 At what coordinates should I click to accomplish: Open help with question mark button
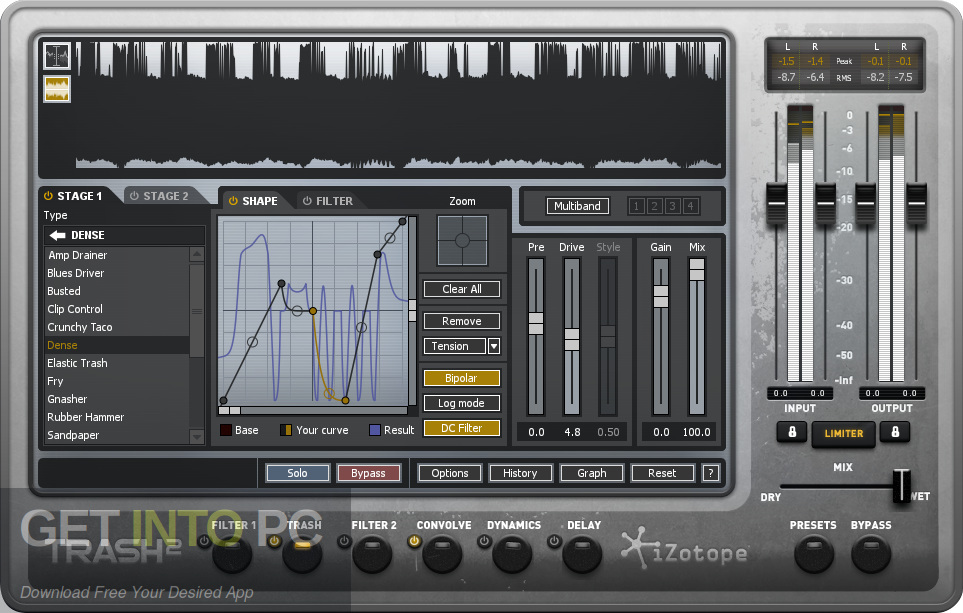click(x=711, y=473)
